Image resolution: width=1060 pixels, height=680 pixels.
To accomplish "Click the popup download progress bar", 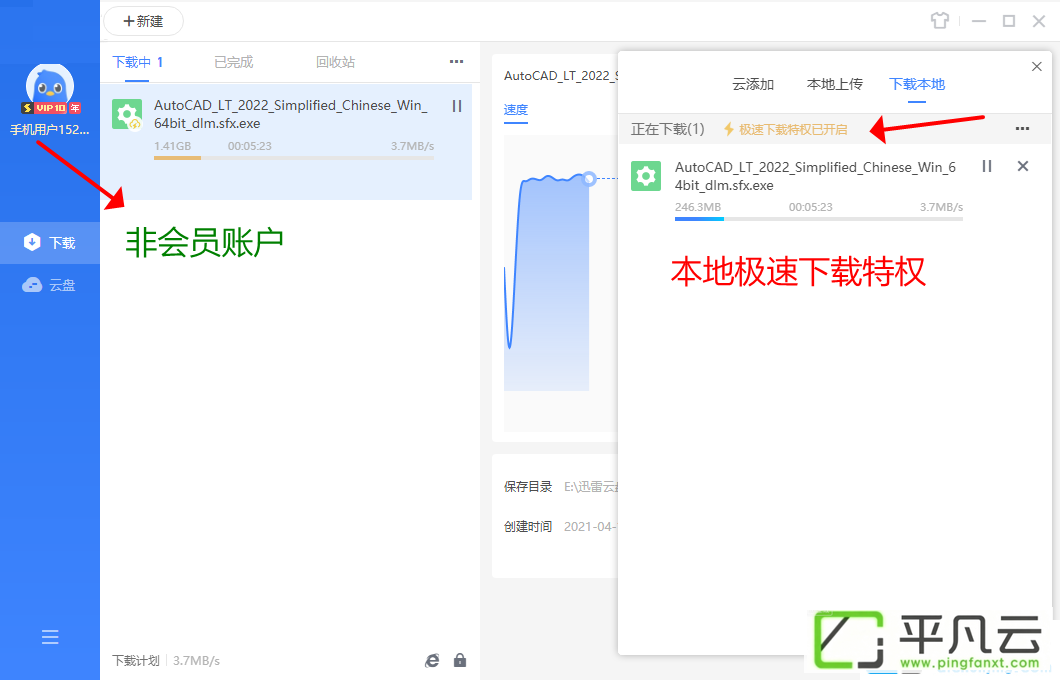I will [819, 219].
